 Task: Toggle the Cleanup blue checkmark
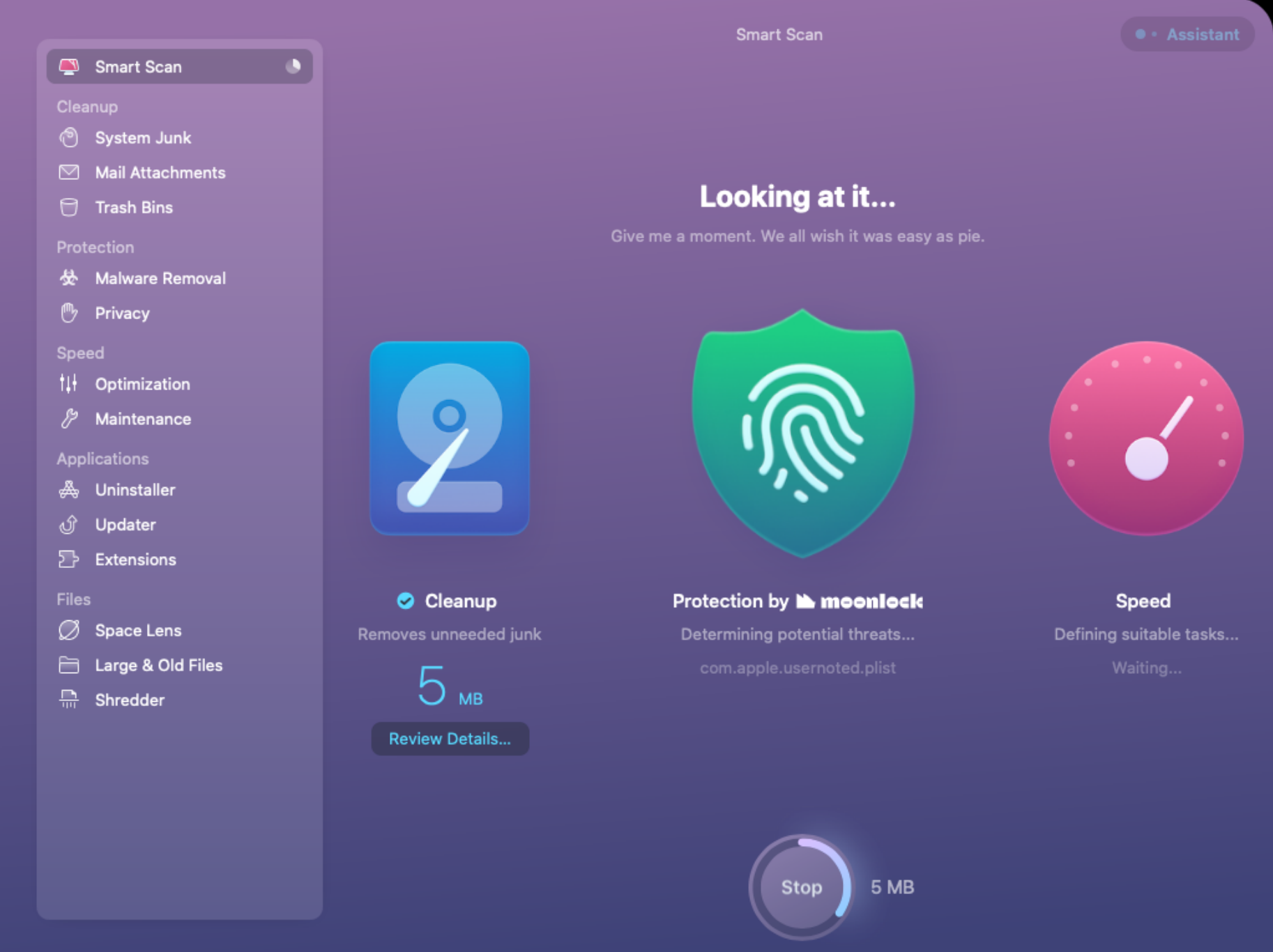406,601
